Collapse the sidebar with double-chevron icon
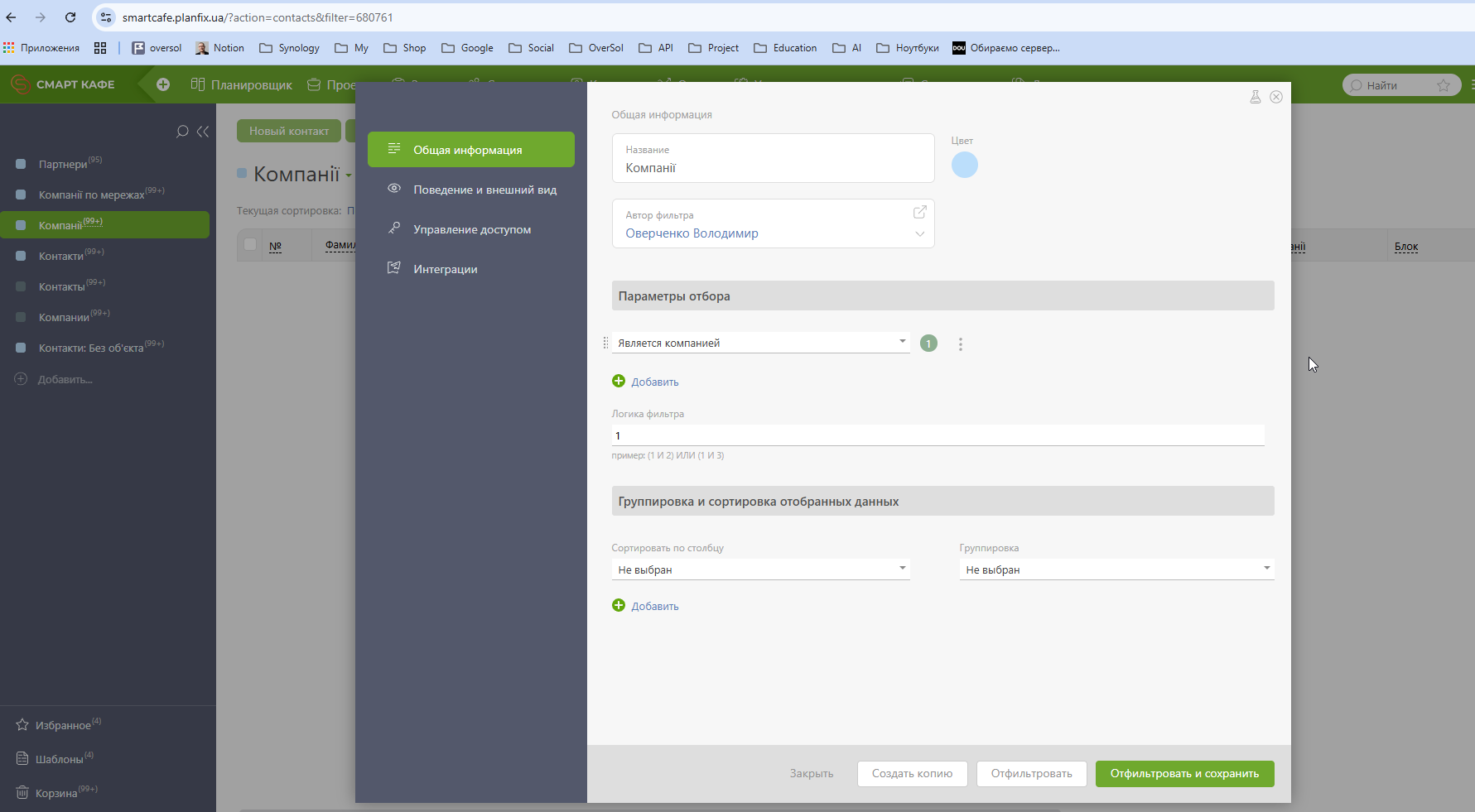 tap(203, 132)
